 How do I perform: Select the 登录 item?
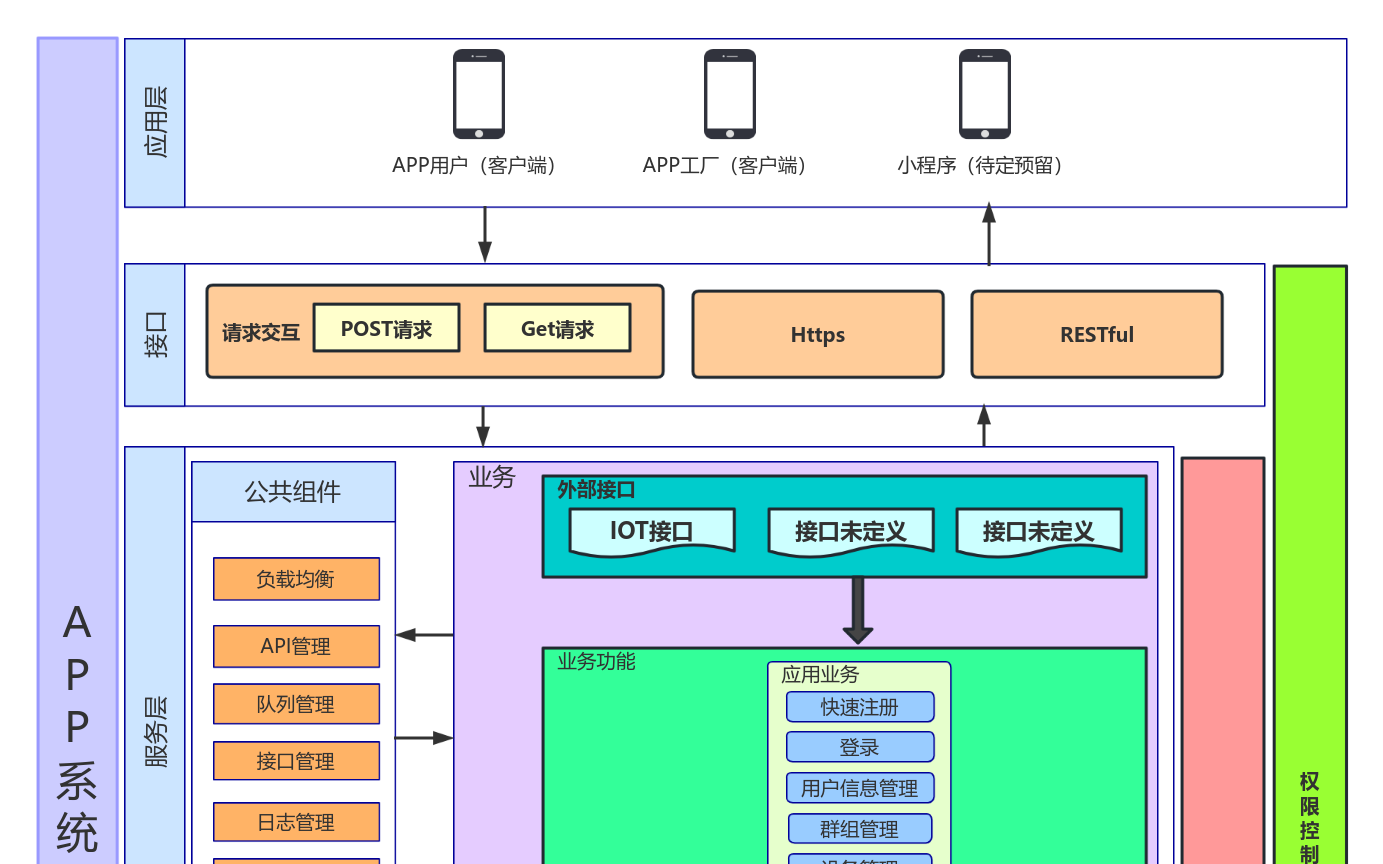click(860, 747)
